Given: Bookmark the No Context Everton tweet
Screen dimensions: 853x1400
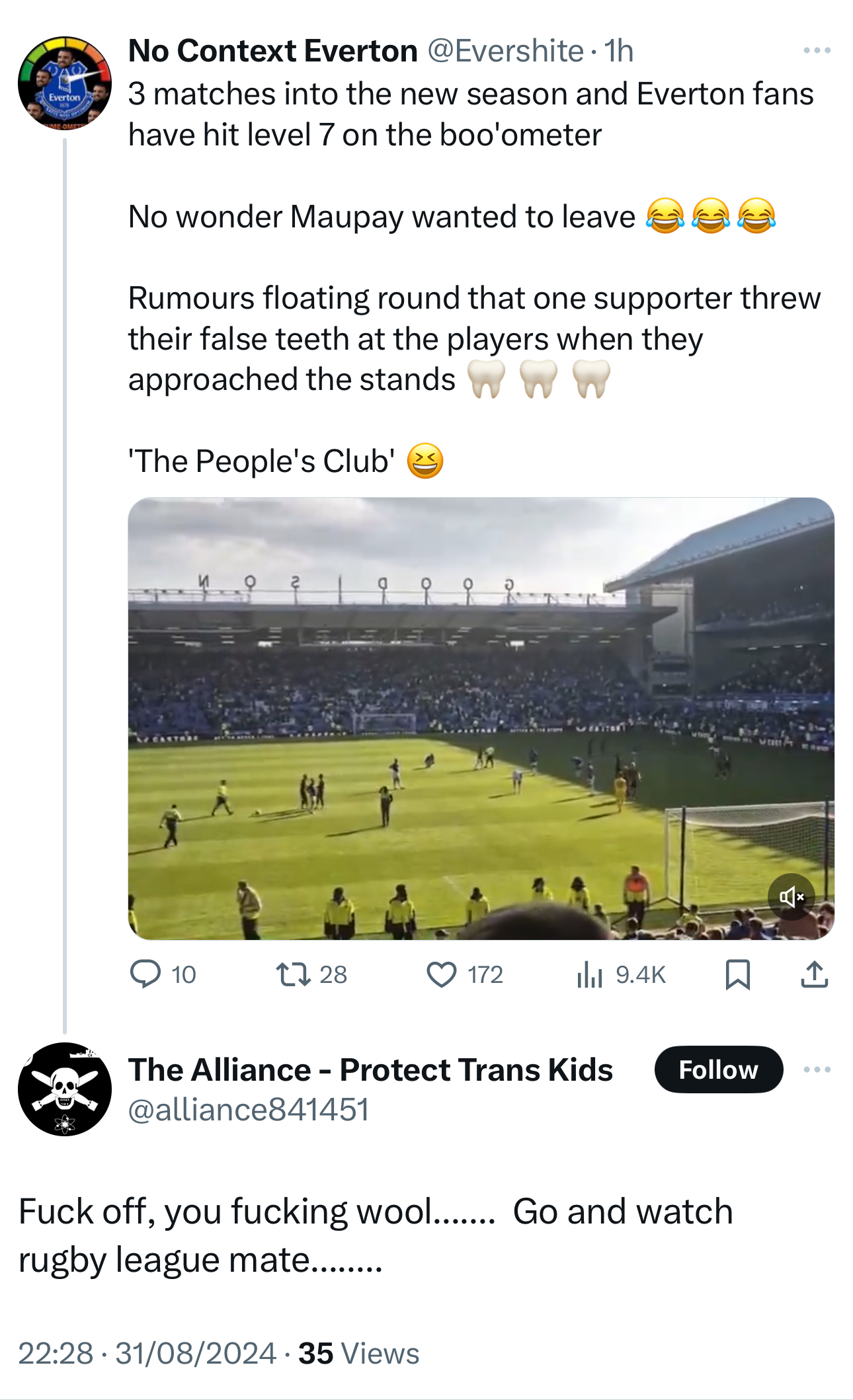Looking at the screenshot, I should (x=737, y=974).
